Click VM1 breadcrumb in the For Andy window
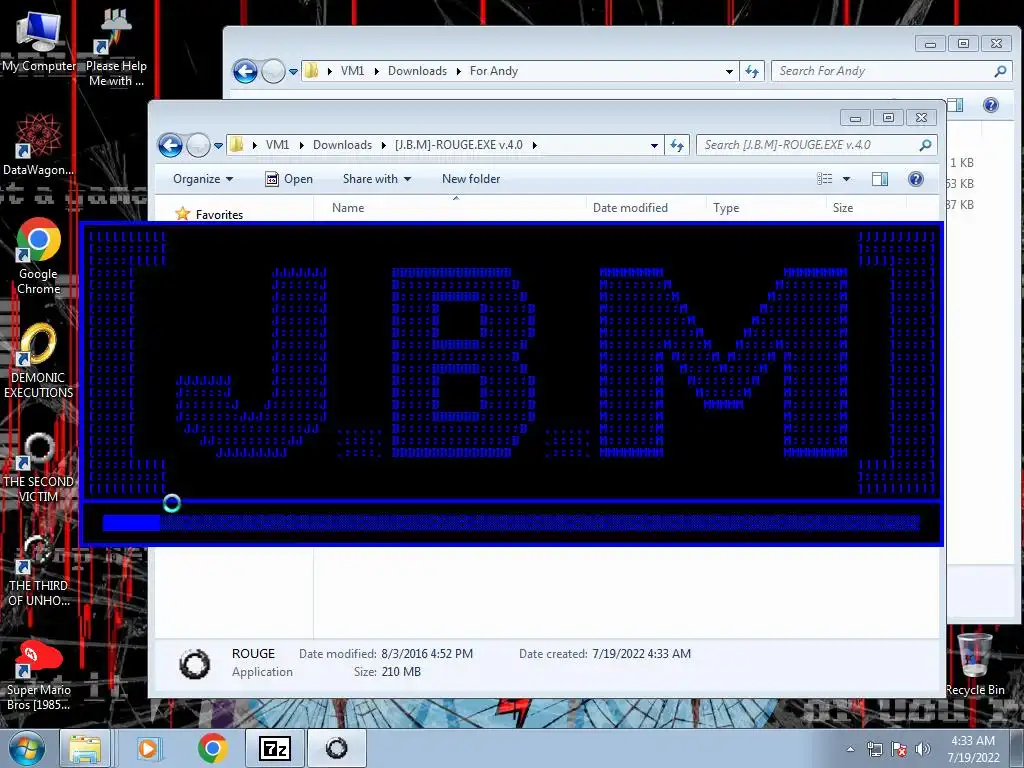The image size is (1024, 768). coord(352,71)
